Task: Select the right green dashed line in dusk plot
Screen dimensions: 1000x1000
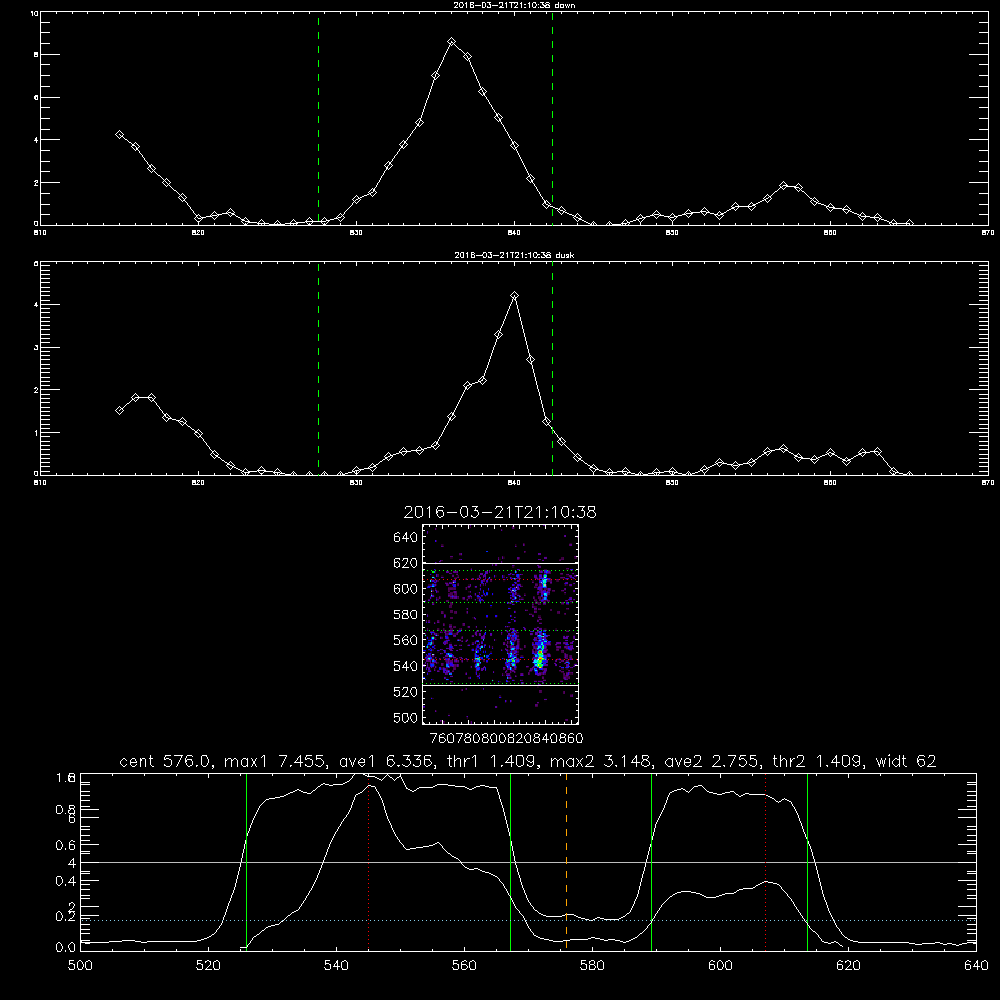Action: click(552, 369)
